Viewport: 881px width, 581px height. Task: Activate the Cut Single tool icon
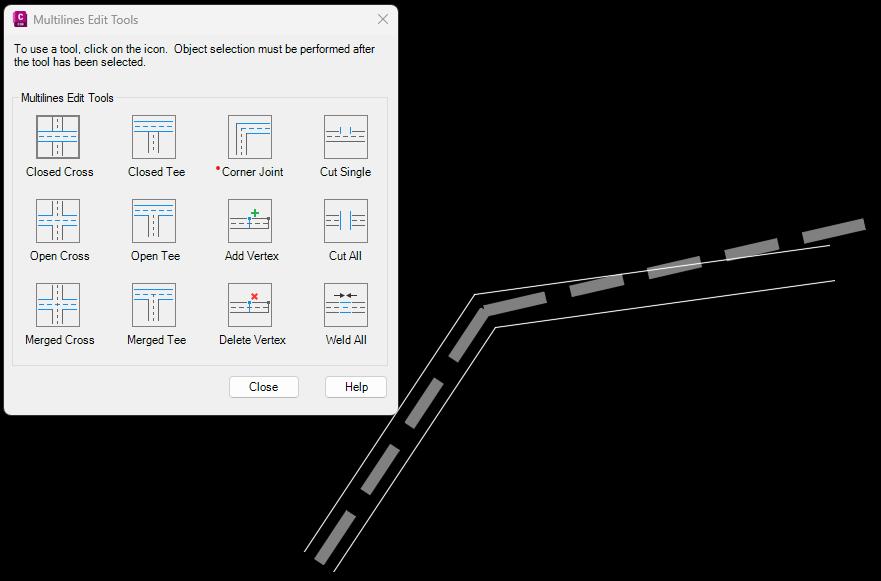pos(346,137)
